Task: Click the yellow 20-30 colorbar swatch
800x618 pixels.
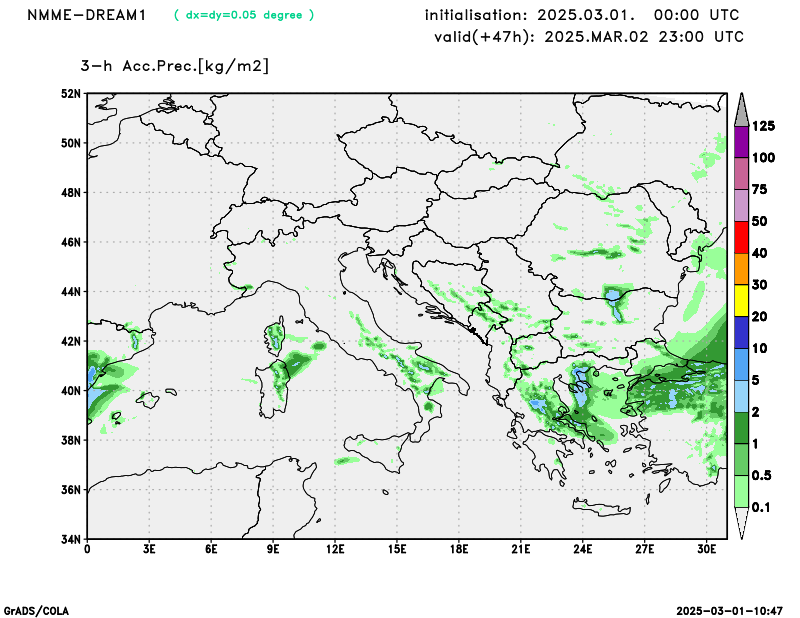Action: (741, 301)
